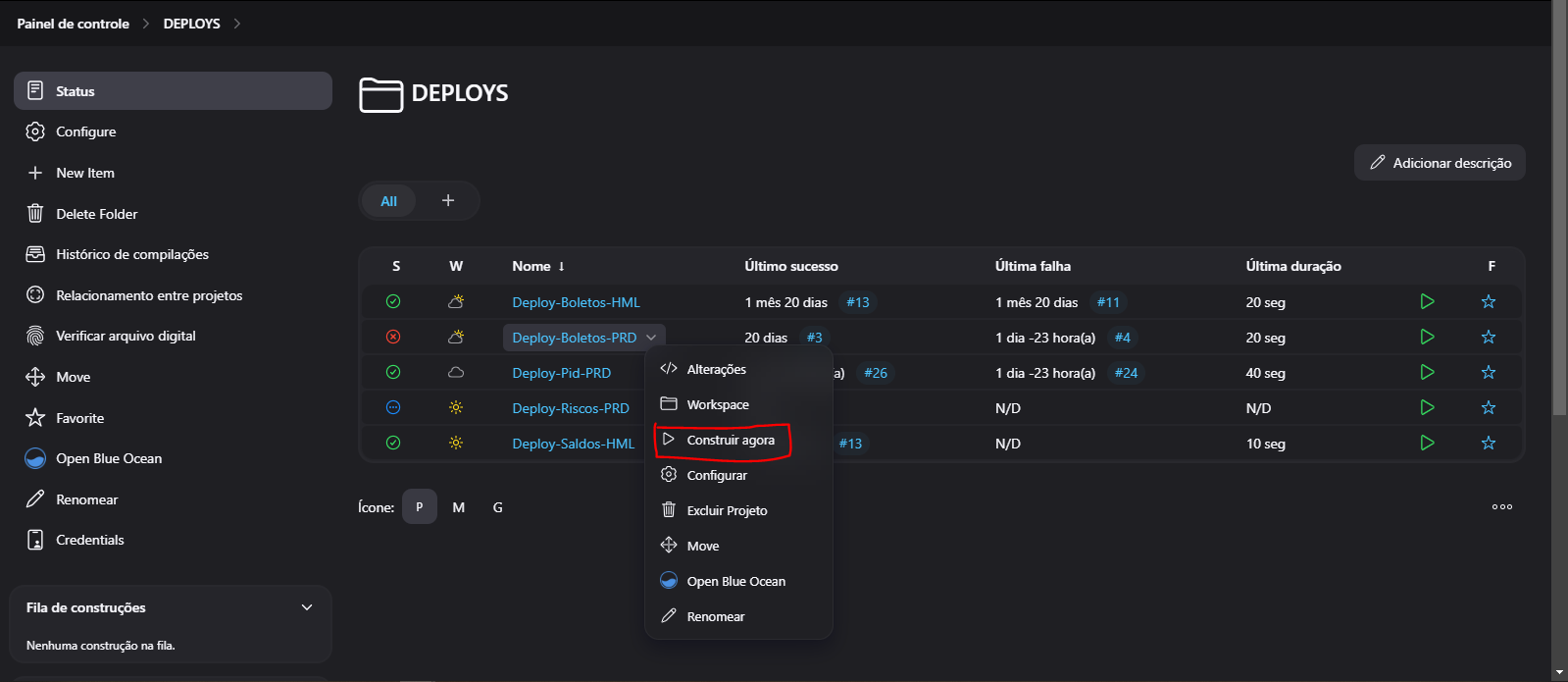
Task: Choose Construir agora in the context menu
Action: tap(730, 441)
